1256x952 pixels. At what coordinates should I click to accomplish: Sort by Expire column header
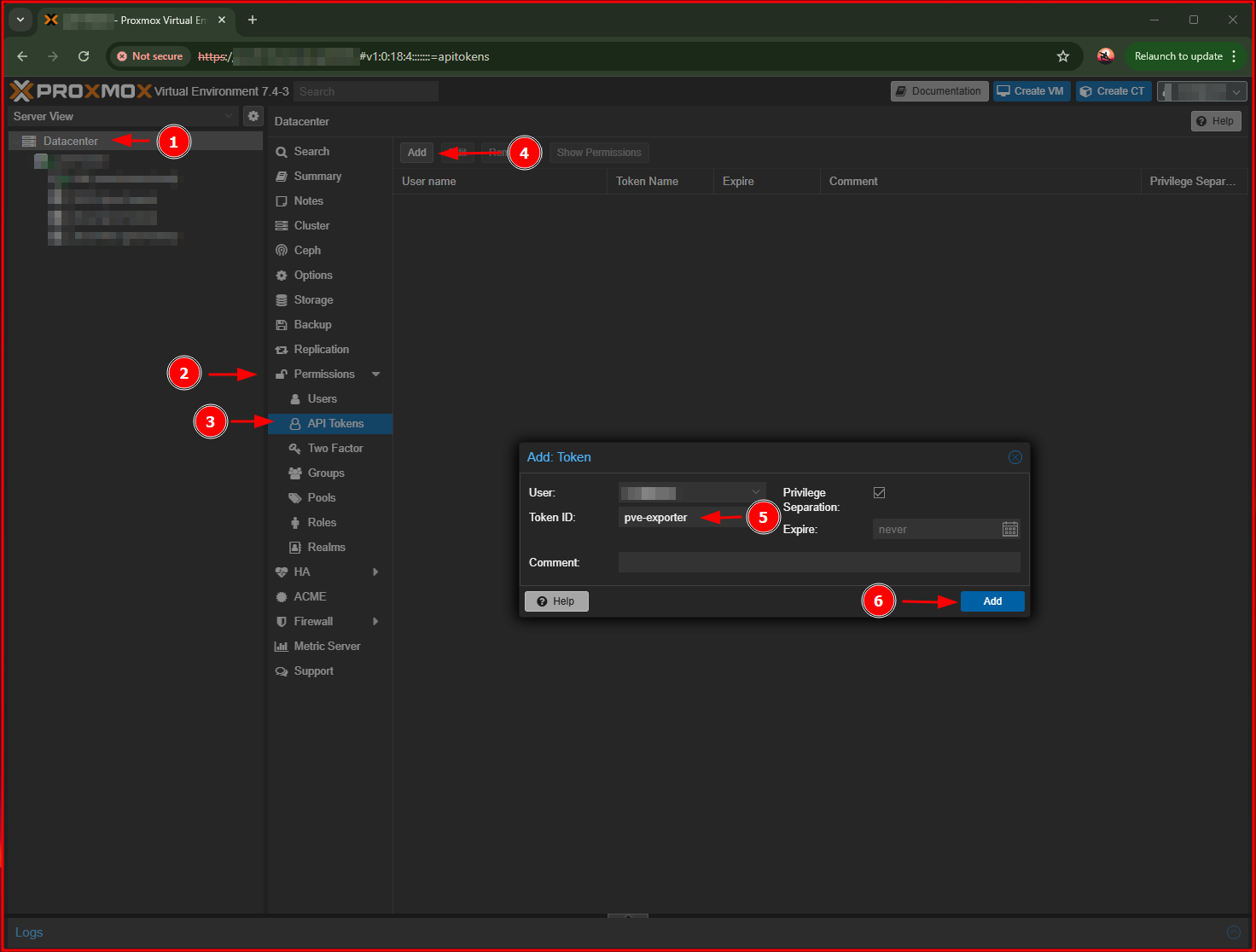(x=766, y=181)
